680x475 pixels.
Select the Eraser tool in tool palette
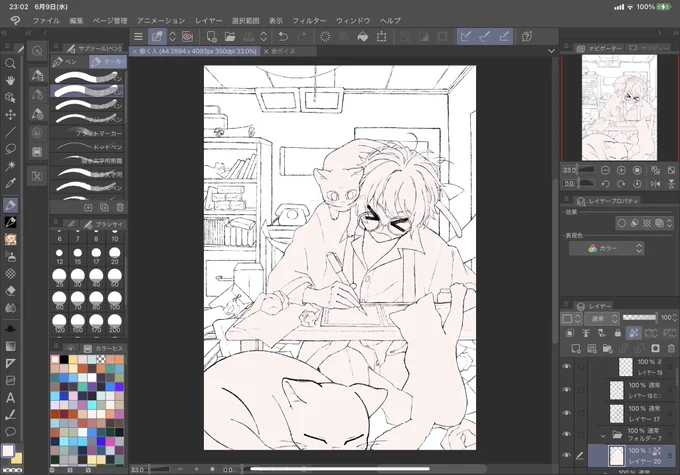click(x=10, y=291)
